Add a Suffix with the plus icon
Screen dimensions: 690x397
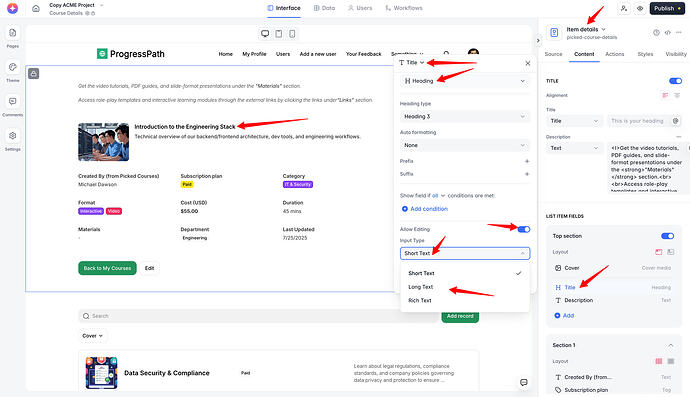tap(527, 174)
